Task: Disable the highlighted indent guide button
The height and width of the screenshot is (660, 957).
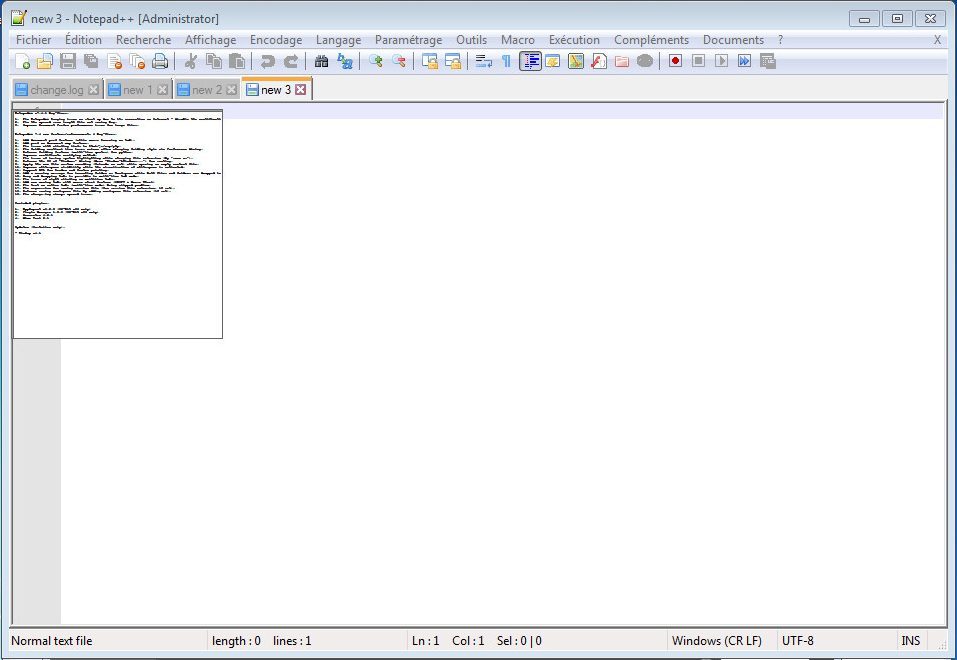Action: [530, 61]
